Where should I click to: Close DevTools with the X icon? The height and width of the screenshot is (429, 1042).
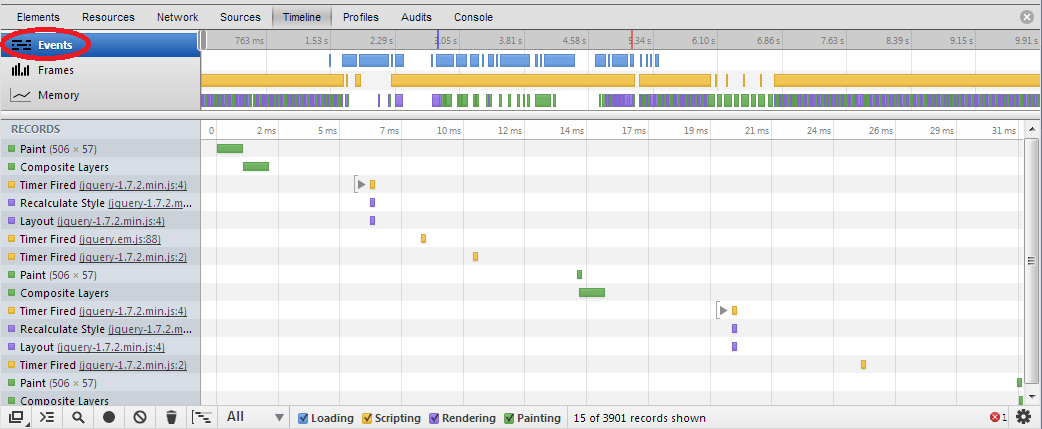pos(1027,17)
